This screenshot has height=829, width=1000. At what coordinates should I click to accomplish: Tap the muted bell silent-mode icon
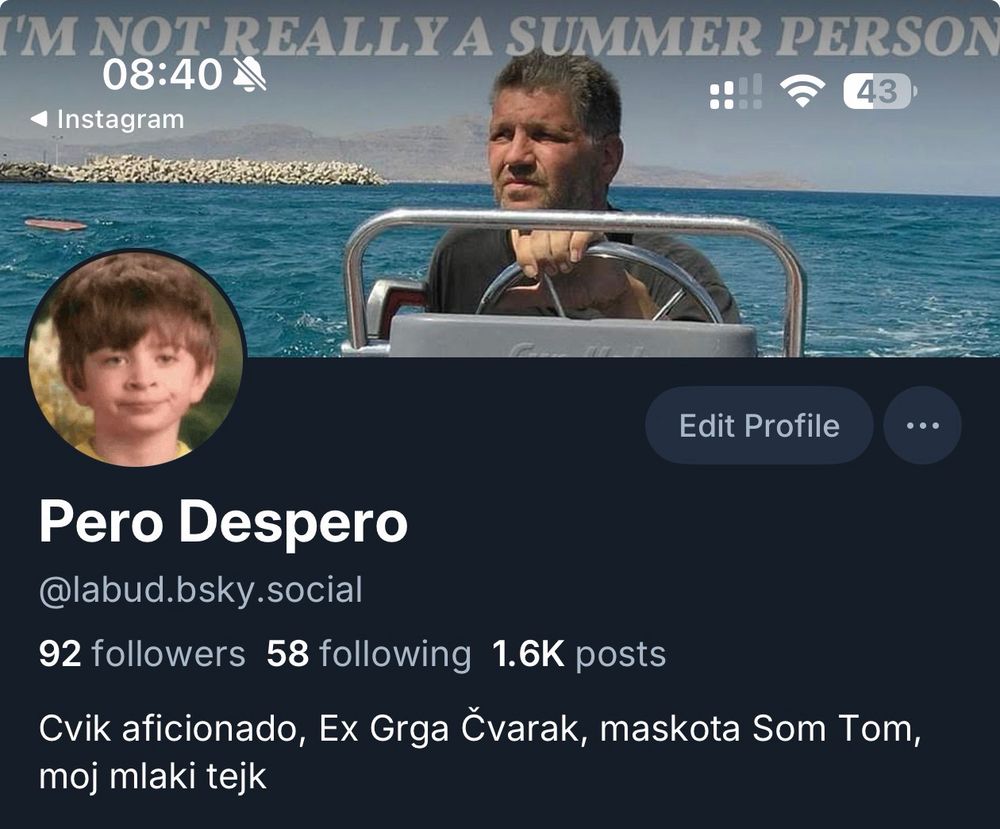coord(249,75)
